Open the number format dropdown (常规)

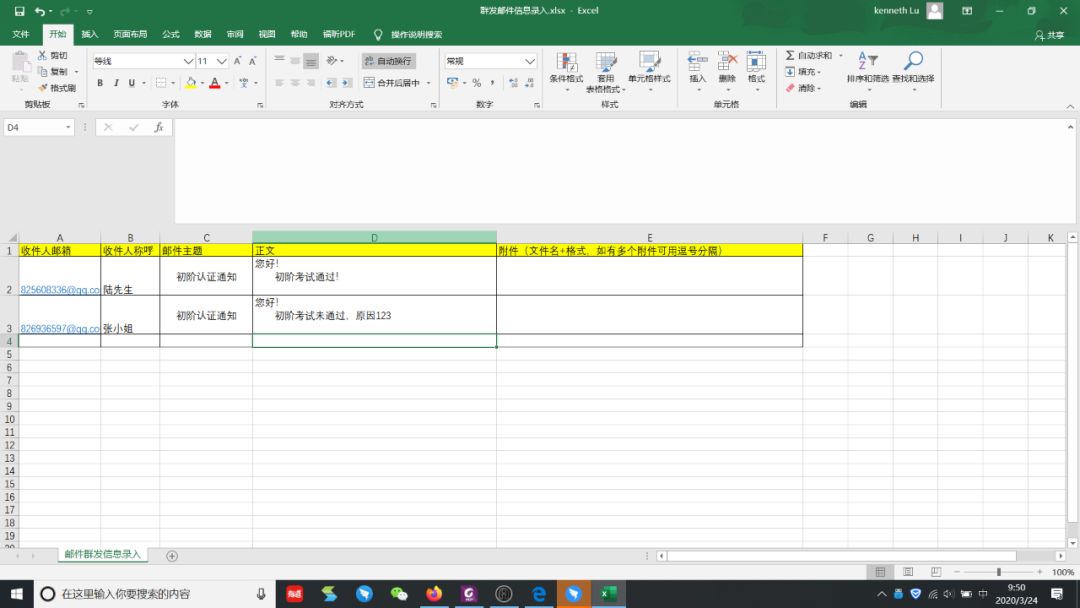(530, 61)
